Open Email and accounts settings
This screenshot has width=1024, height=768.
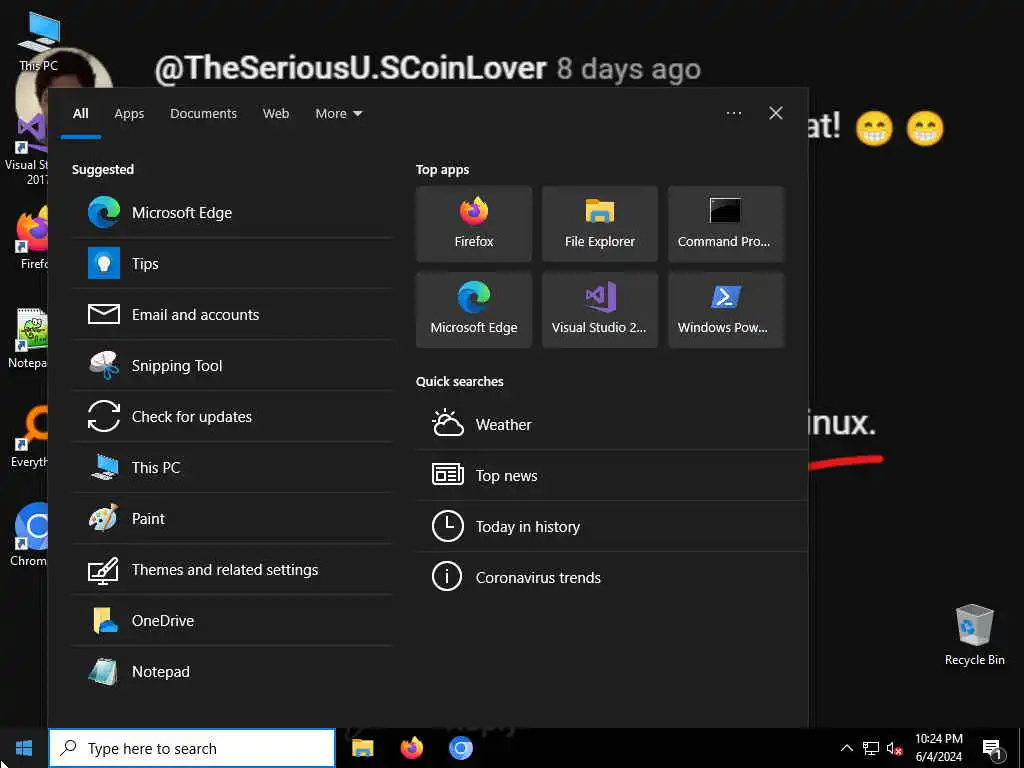232,314
